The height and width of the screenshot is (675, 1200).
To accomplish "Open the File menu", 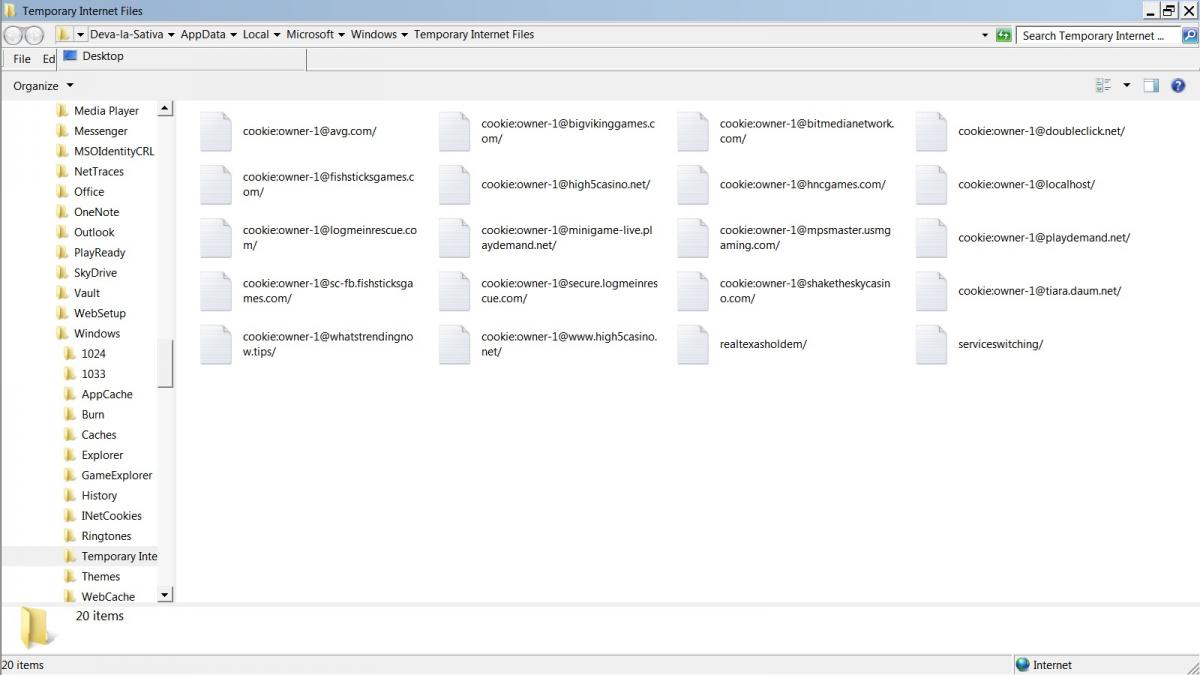I will click(x=22, y=59).
